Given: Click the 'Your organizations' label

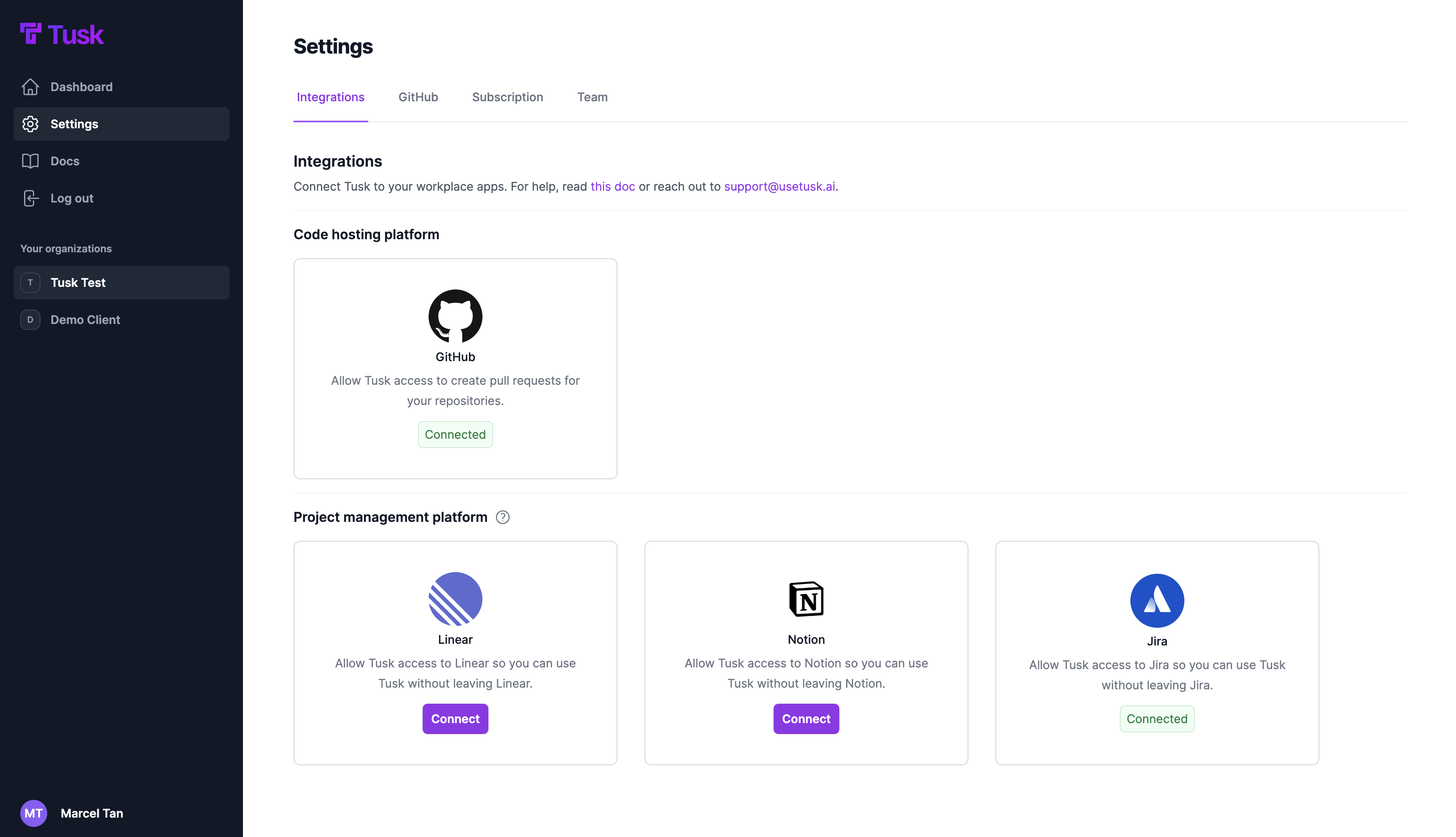Looking at the screenshot, I should pos(66,248).
